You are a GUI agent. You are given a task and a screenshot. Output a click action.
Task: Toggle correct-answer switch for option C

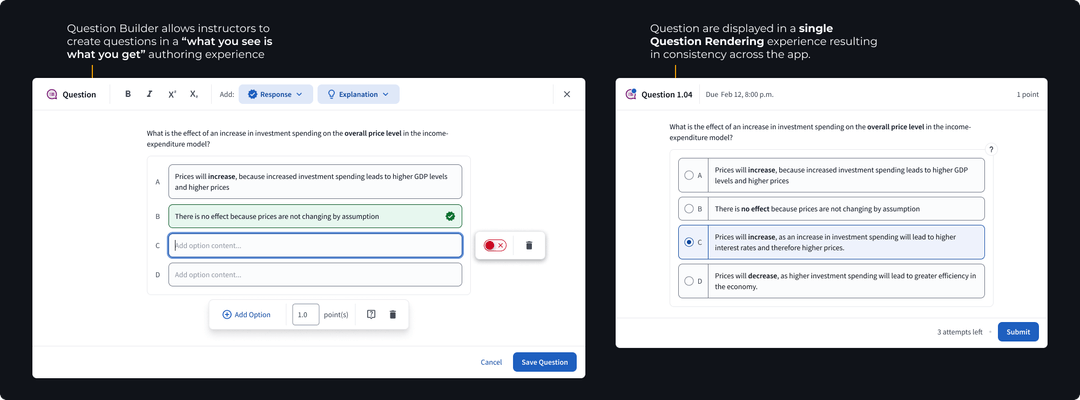pyautogui.click(x=495, y=245)
